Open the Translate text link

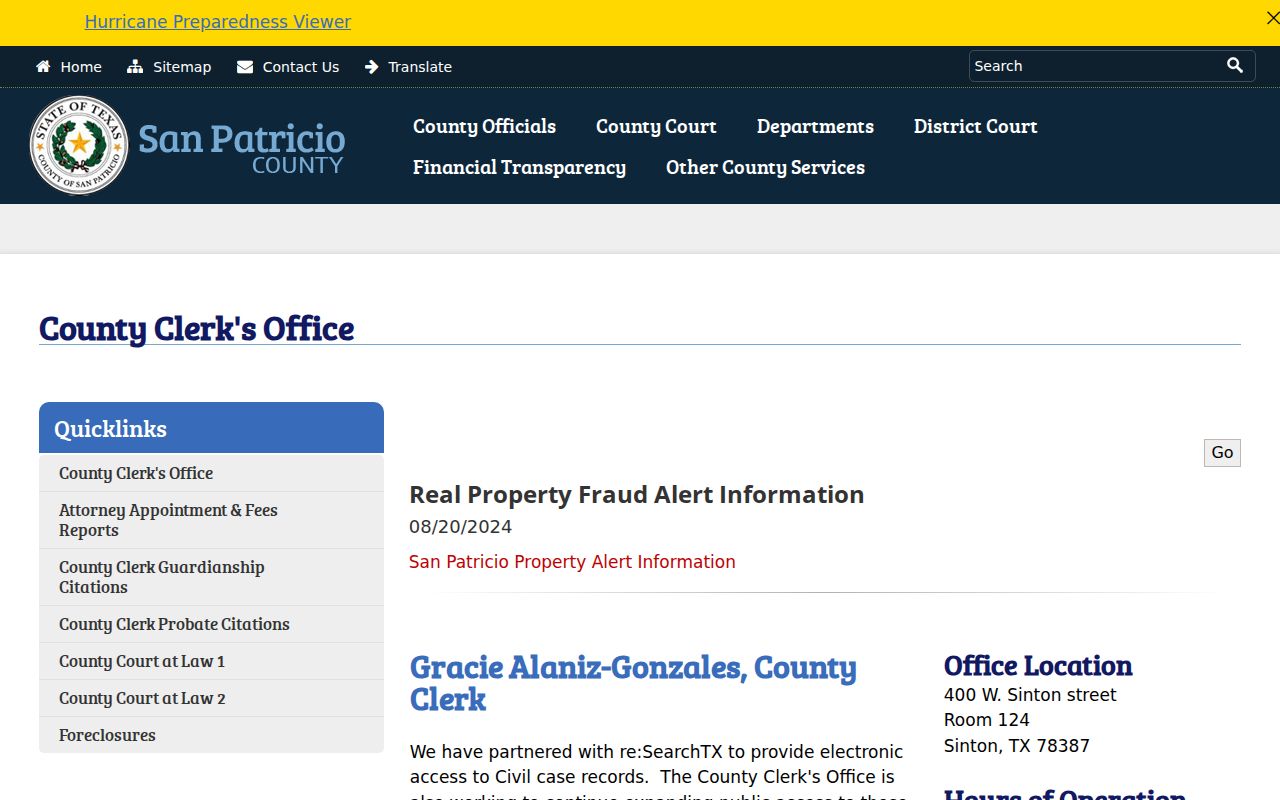(420, 67)
